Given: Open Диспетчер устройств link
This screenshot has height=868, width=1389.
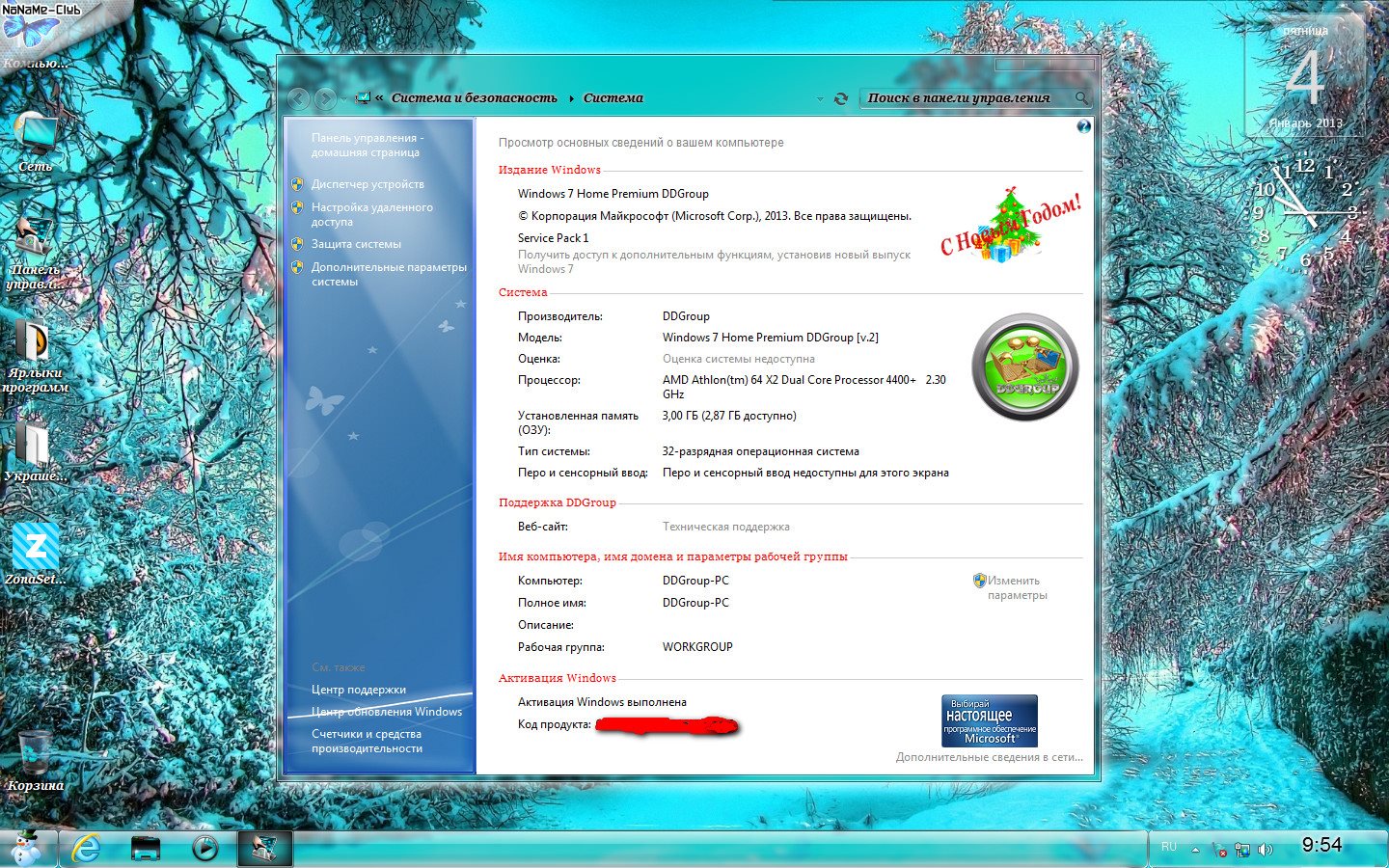Looking at the screenshot, I should point(368,183).
